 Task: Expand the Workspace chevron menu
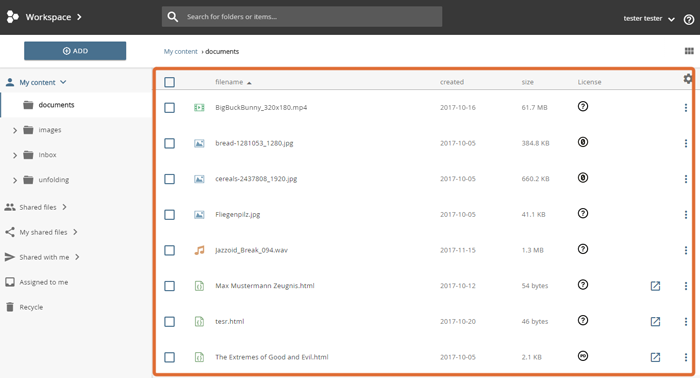79,17
